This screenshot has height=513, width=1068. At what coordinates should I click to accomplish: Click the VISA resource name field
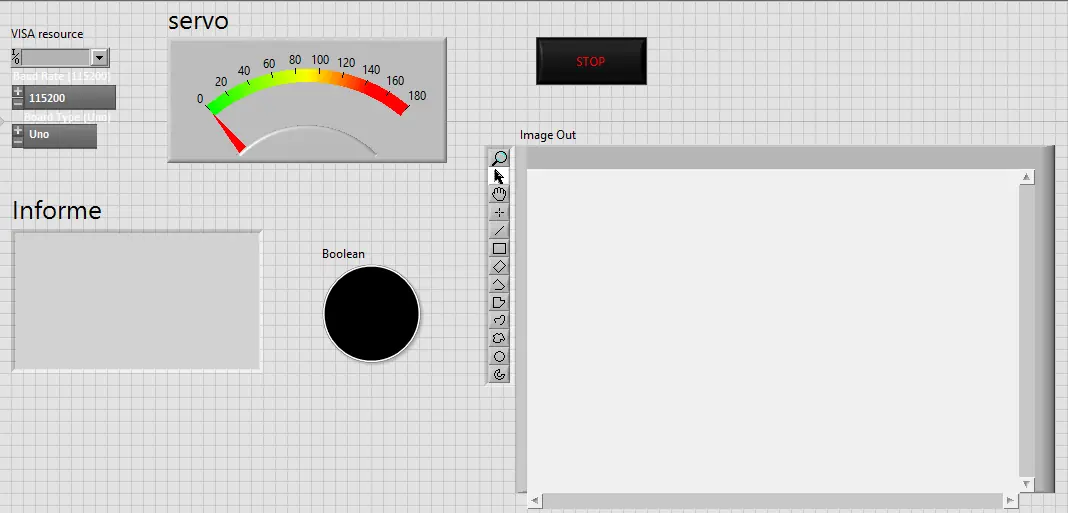coord(56,58)
